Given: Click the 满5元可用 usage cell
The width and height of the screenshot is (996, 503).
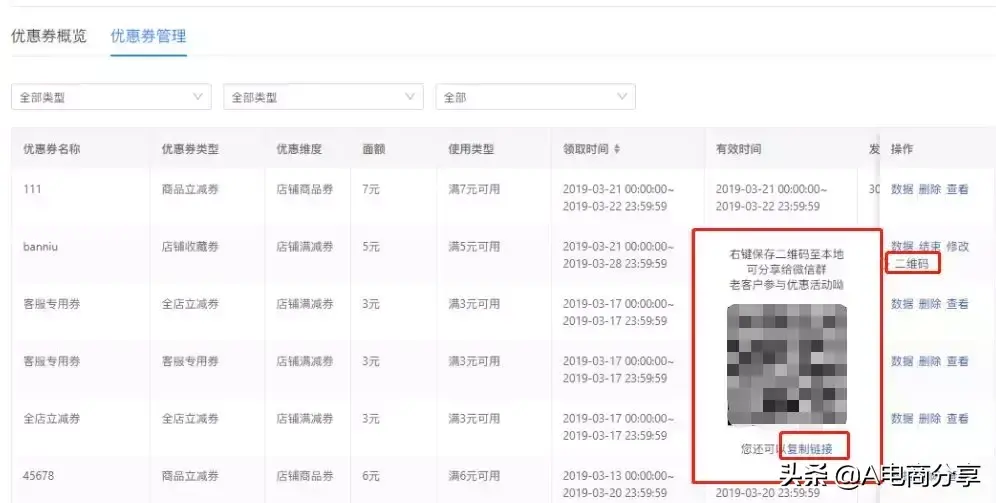Looking at the screenshot, I should click(x=474, y=246).
